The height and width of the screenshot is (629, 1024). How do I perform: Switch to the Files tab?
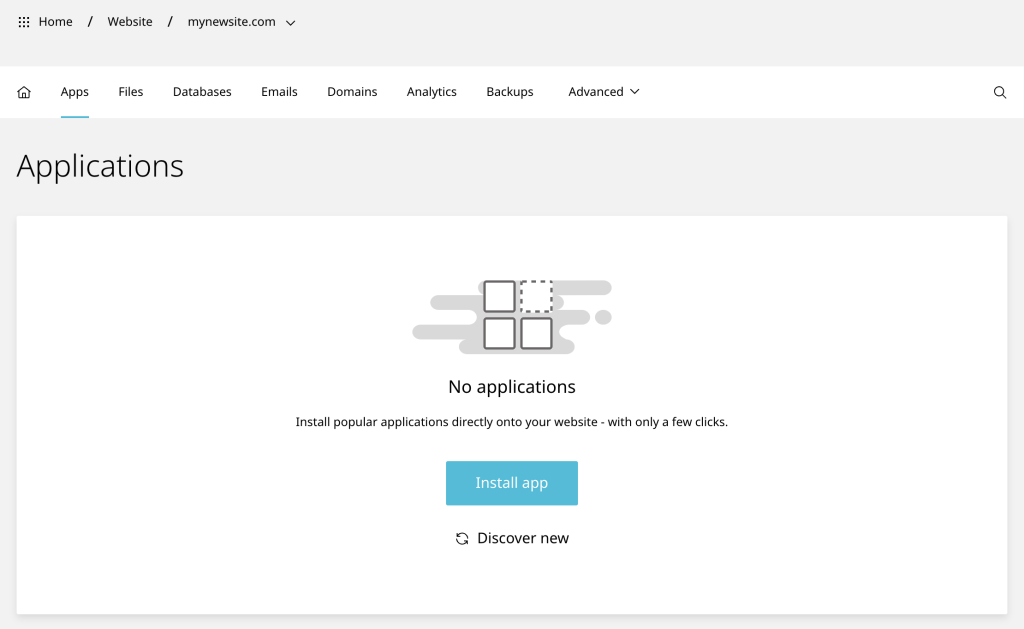click(131, 92)
